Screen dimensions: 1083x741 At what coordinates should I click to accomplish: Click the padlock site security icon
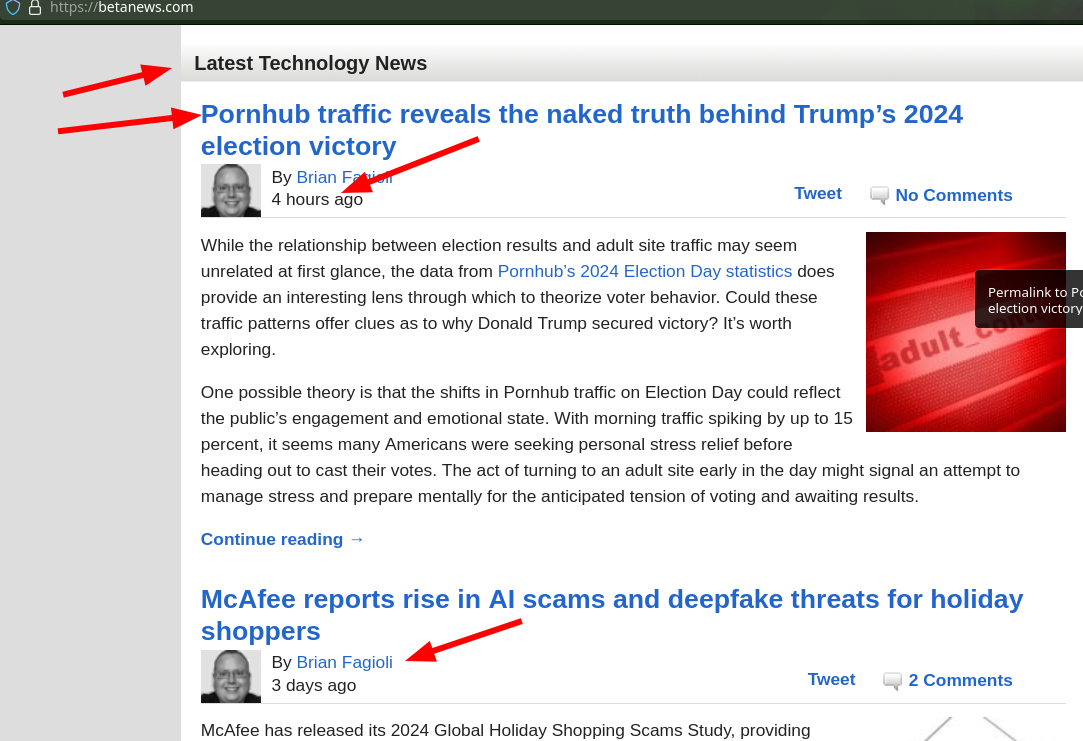point(35,8)
